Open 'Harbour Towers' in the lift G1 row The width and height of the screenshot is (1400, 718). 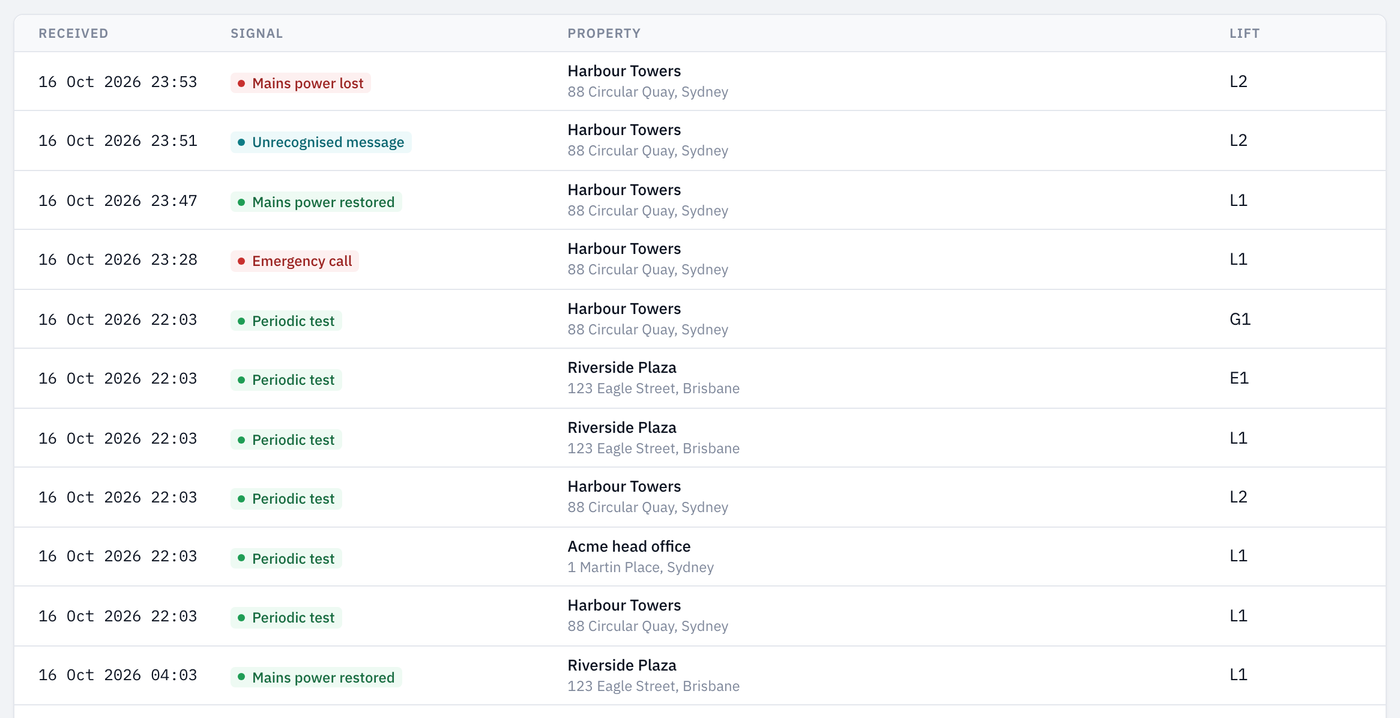pos(624,309)
